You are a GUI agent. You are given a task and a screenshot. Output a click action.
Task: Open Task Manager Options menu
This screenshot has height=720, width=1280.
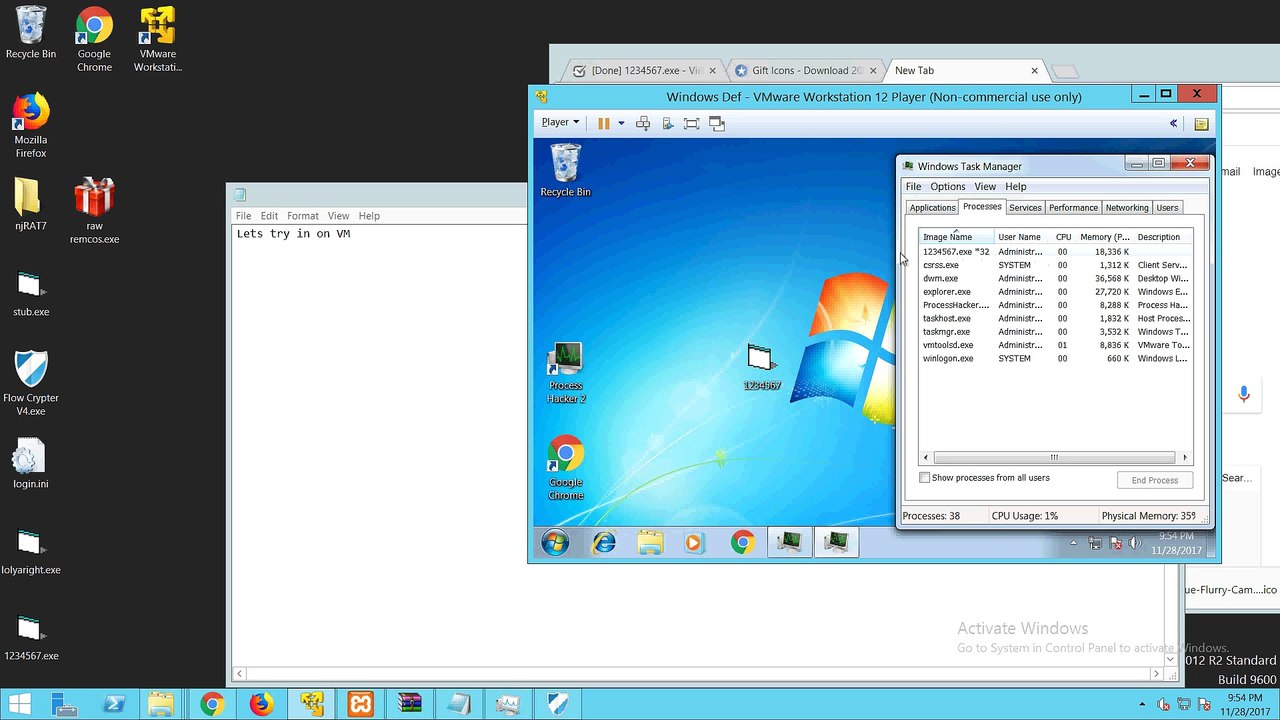(x=948, y=186)
